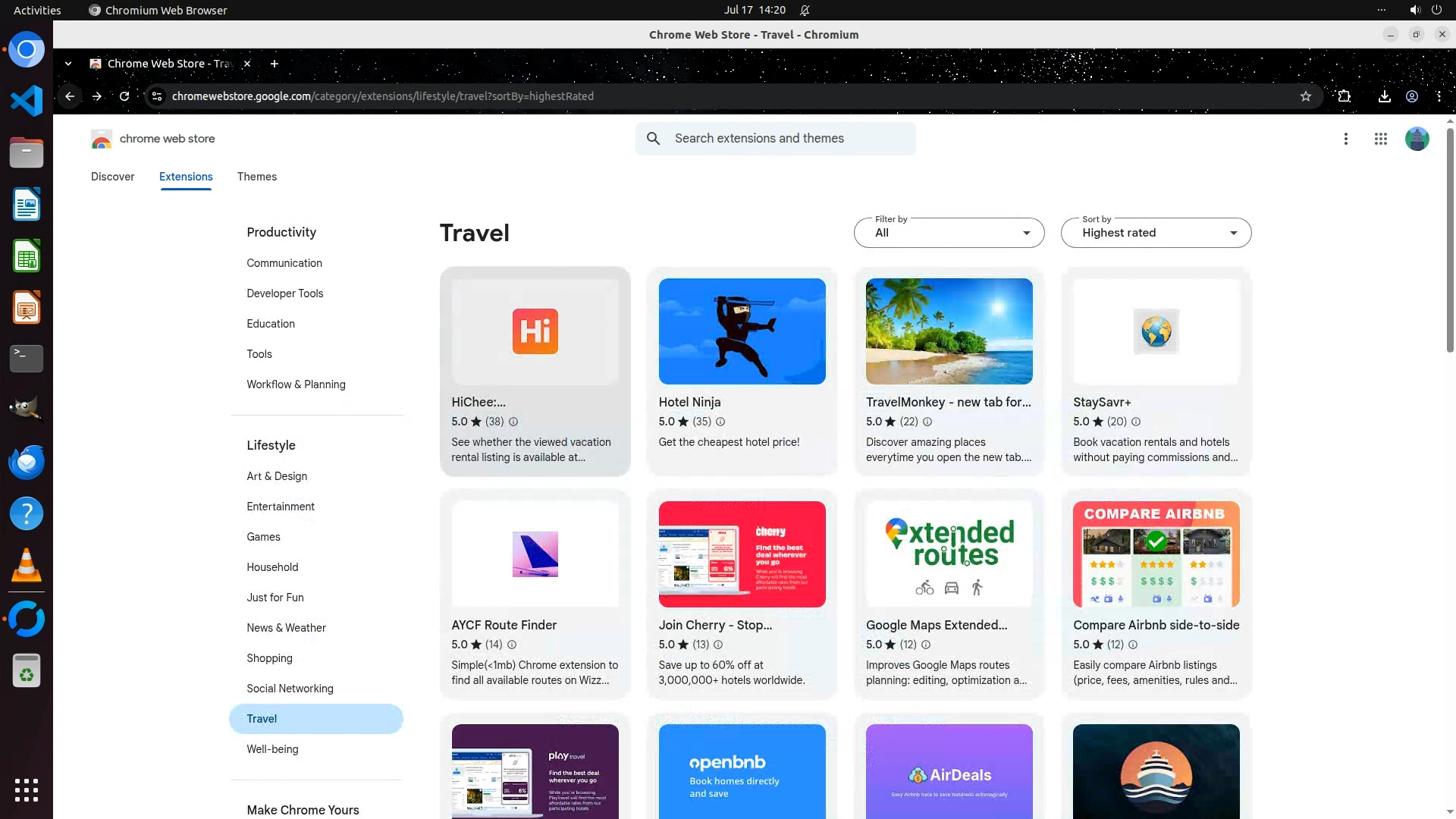Viewport: 1456px width, 819px height.
Task: Switch to the Themes tab
Action: 256,177
